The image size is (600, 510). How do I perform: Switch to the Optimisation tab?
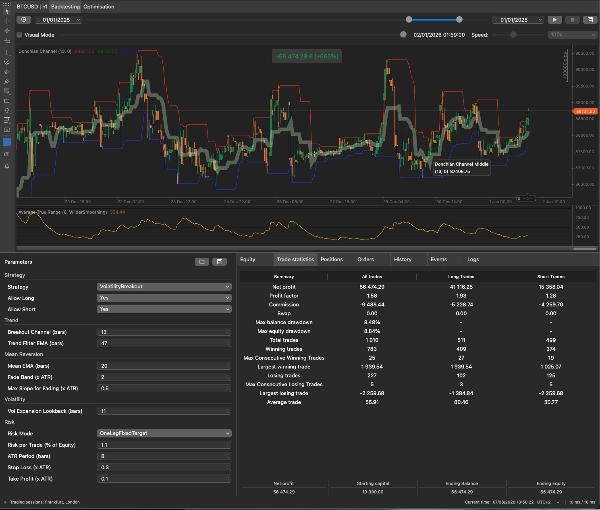tap(99, 7)
